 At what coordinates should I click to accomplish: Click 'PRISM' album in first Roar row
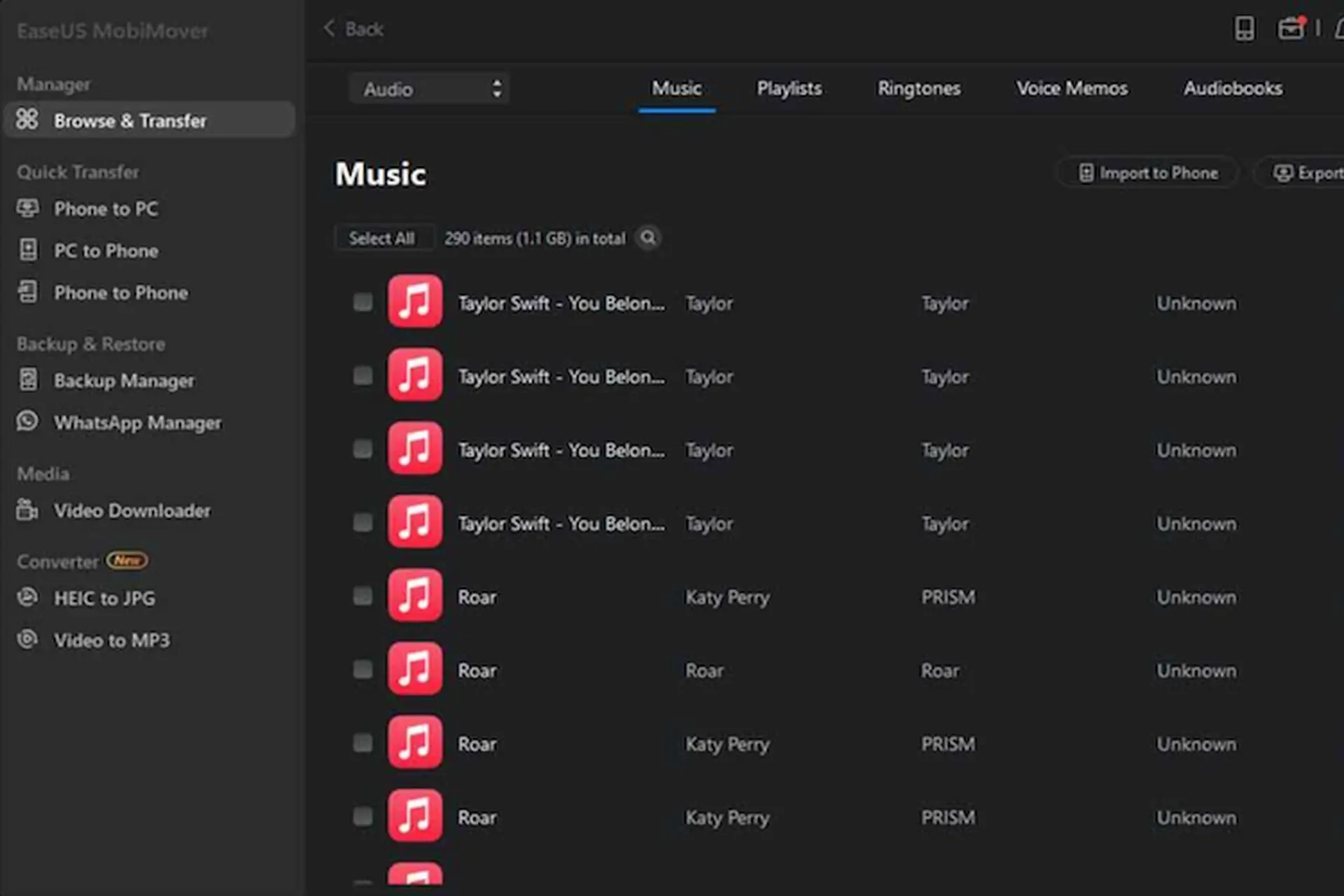(x=948, y=597)
